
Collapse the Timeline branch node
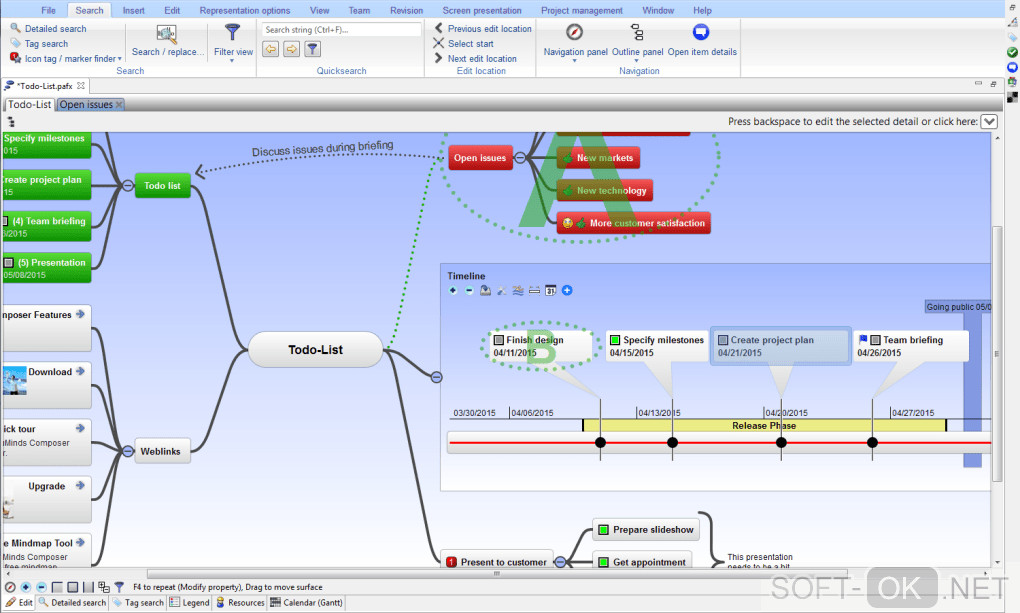pos(436,377)
